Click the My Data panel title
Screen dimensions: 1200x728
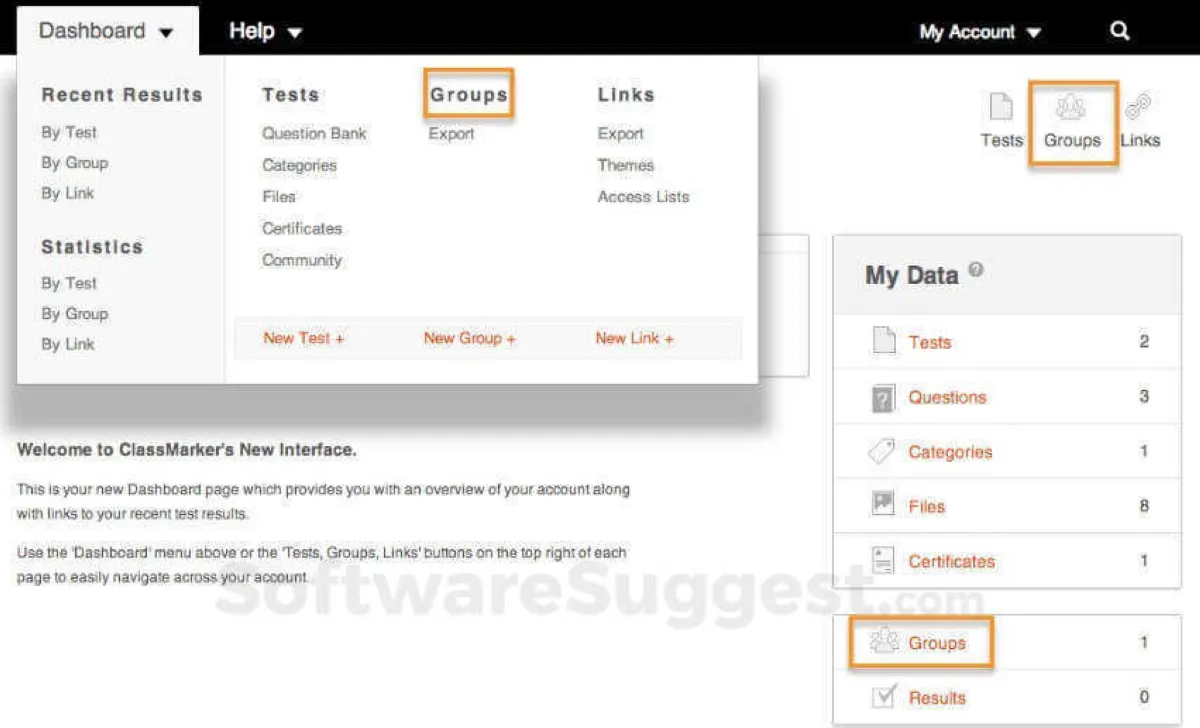[911, 275]
